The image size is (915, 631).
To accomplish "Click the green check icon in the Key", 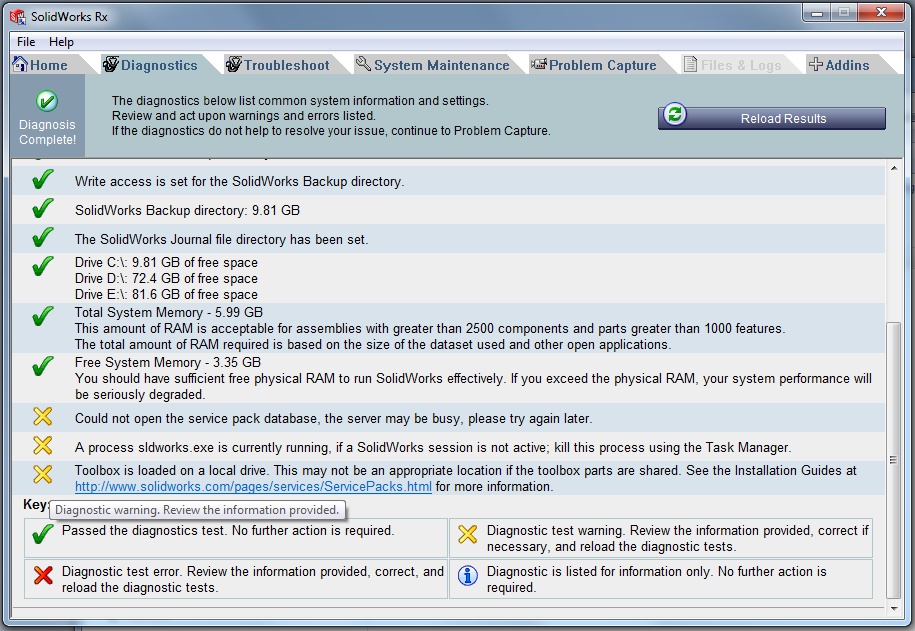I will tap(43, 534).
